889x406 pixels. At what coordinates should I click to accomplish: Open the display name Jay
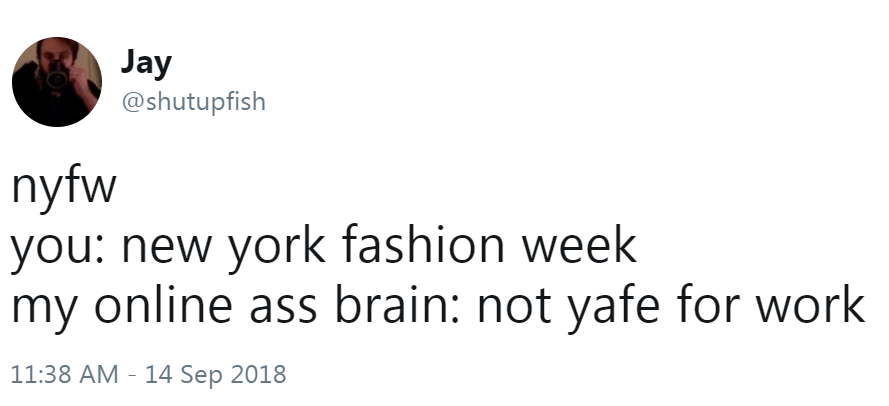coord(146,63)
